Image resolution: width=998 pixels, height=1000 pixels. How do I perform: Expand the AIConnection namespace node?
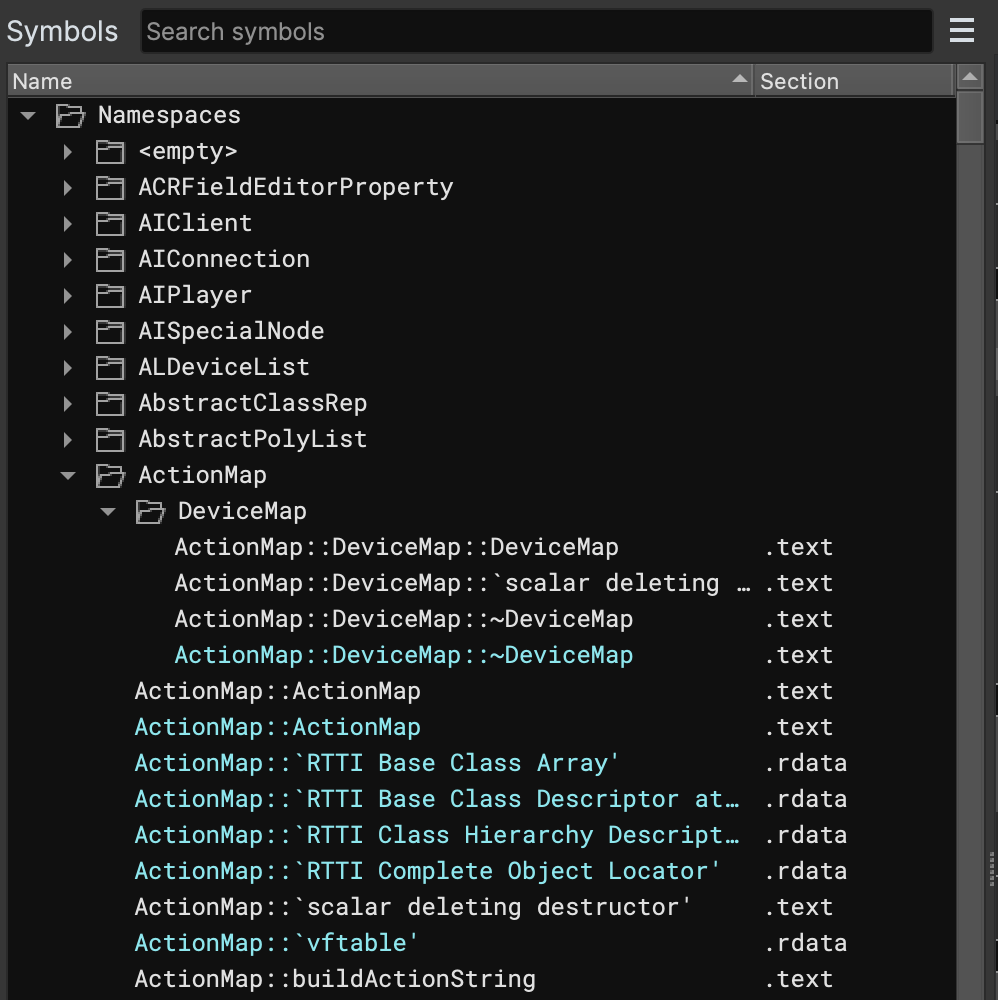pyautogui.click(x=68, y=260)
